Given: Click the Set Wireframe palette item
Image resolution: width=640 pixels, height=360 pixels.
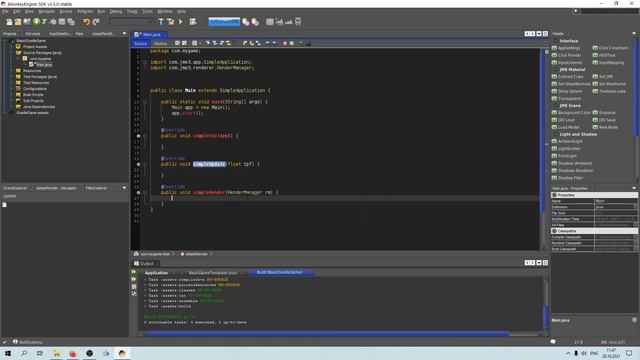Looking at the screenshot, I should click(x=609, y=84).
